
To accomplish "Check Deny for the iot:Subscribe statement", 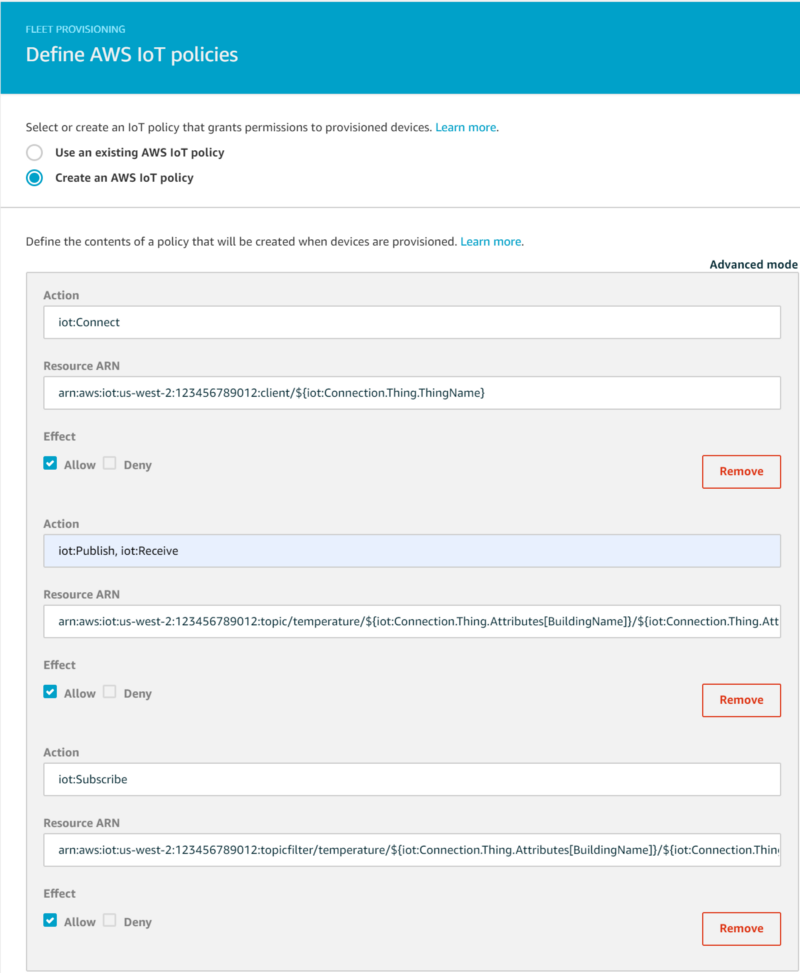I will point(110,920).
